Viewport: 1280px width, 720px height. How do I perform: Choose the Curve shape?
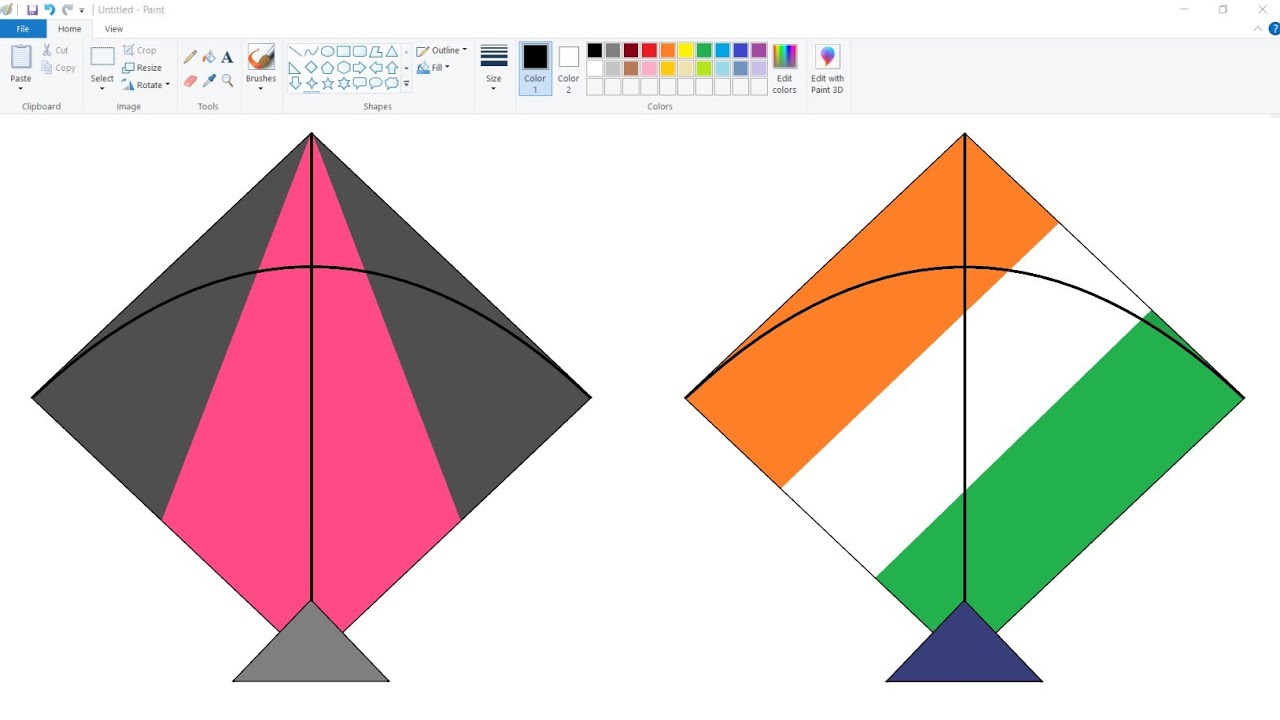click(x=311, y=51)
